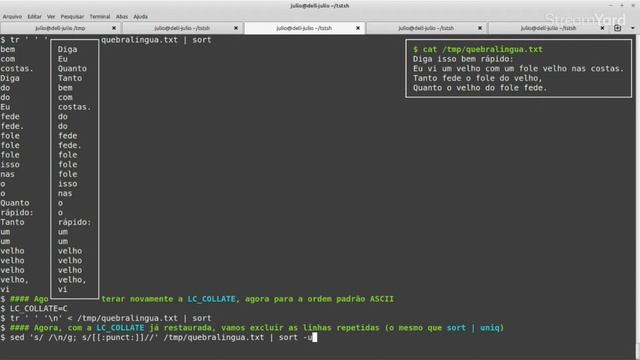The height and width of the screenshot is (360, 640).
Task: Open the tab list dropdown arrow
Action: click(x=633, y=28)
